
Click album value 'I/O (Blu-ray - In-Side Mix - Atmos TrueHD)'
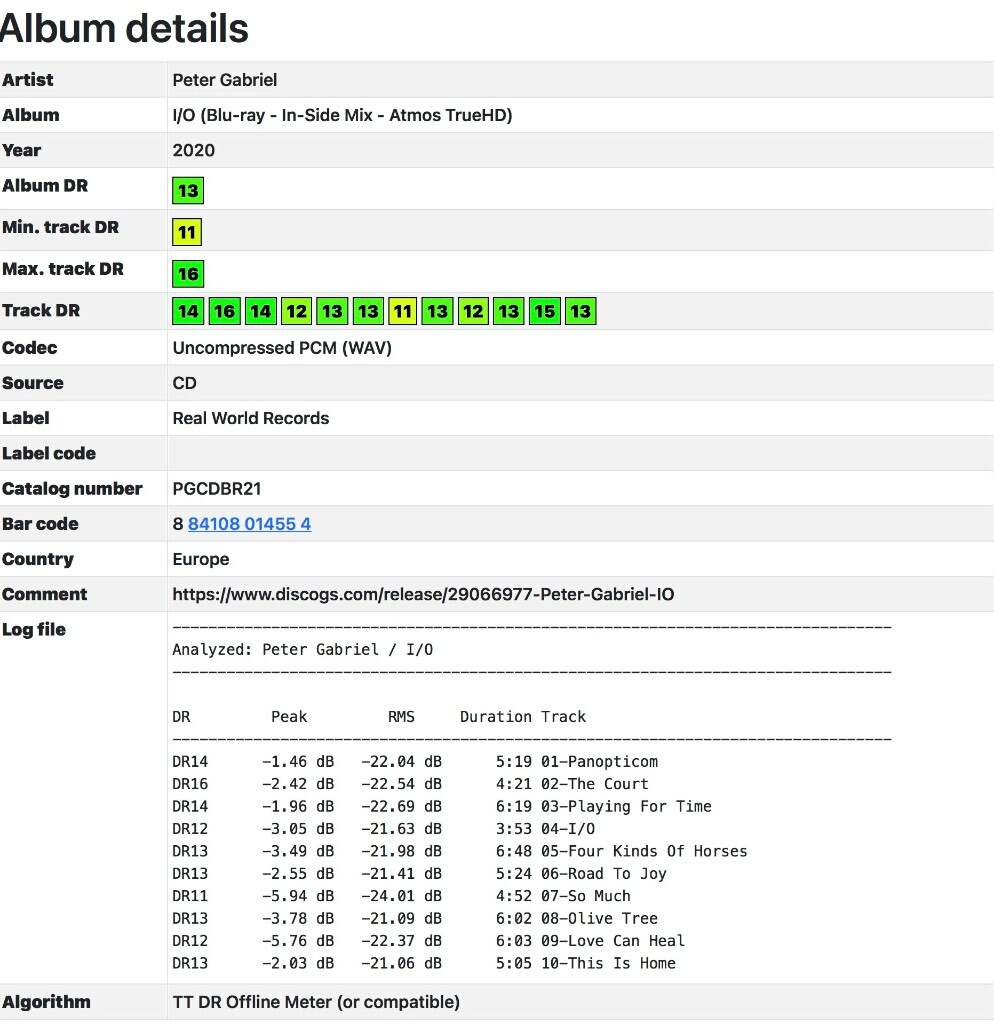point(342,115)
